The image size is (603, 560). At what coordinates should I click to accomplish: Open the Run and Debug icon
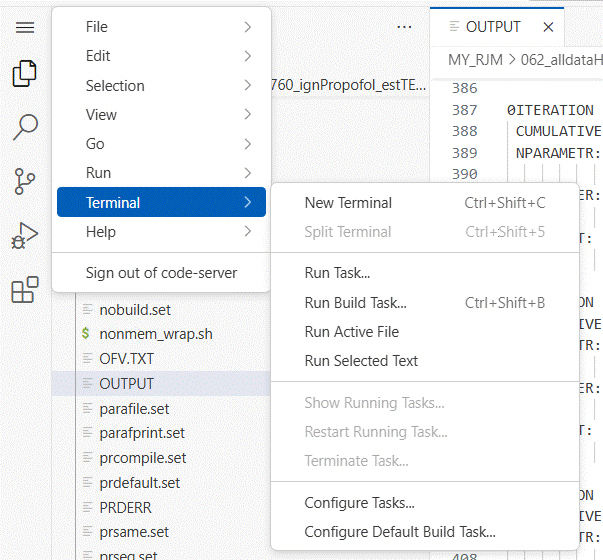click(25, 236)
